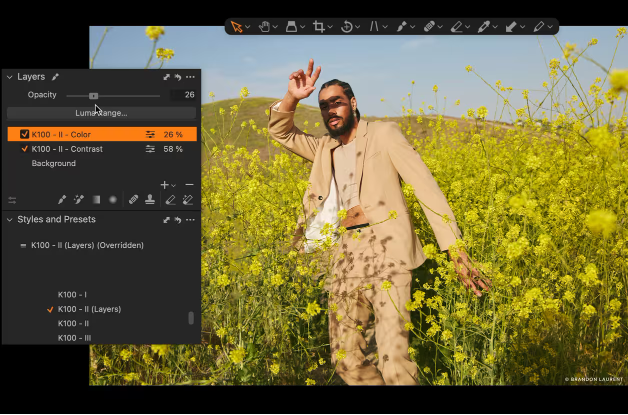Open the Layers panel three-dot menu

point(190,77)
